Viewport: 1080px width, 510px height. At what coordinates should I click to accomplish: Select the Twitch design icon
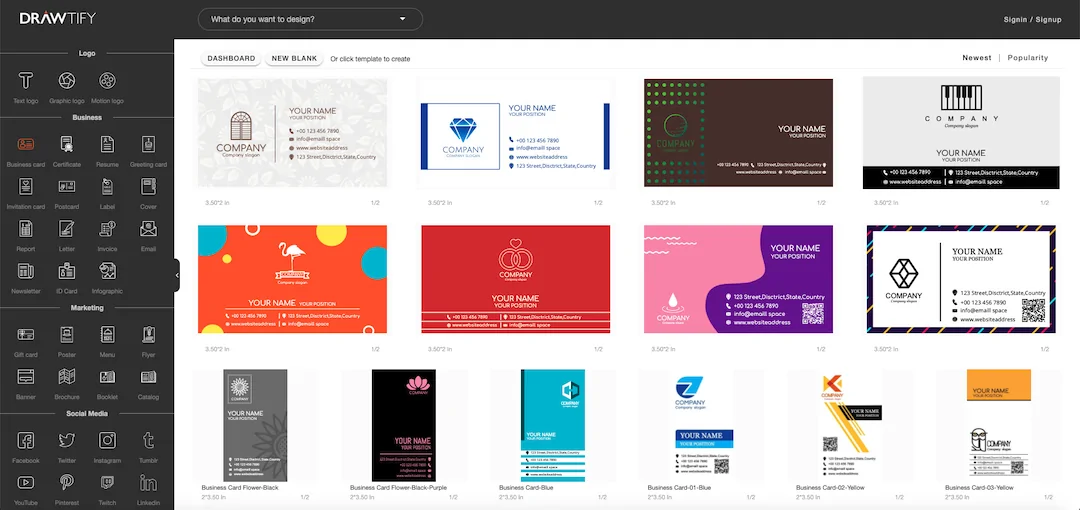point(107,482)
